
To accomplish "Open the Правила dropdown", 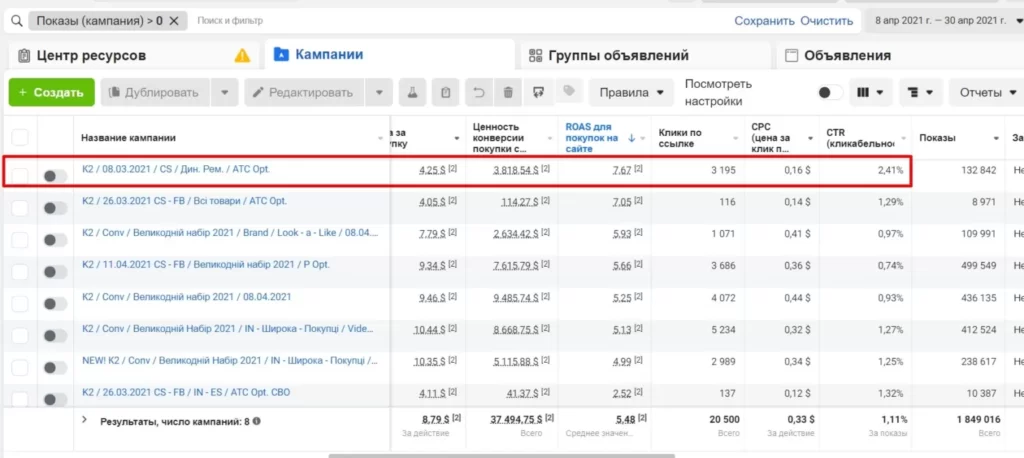I will pyautogui.click(x=631, y=92).
